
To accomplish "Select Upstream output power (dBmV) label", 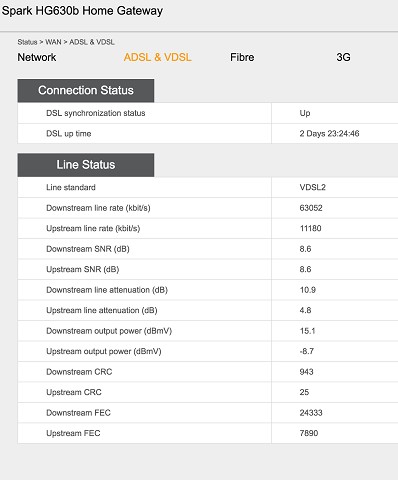I will point(104,351).
